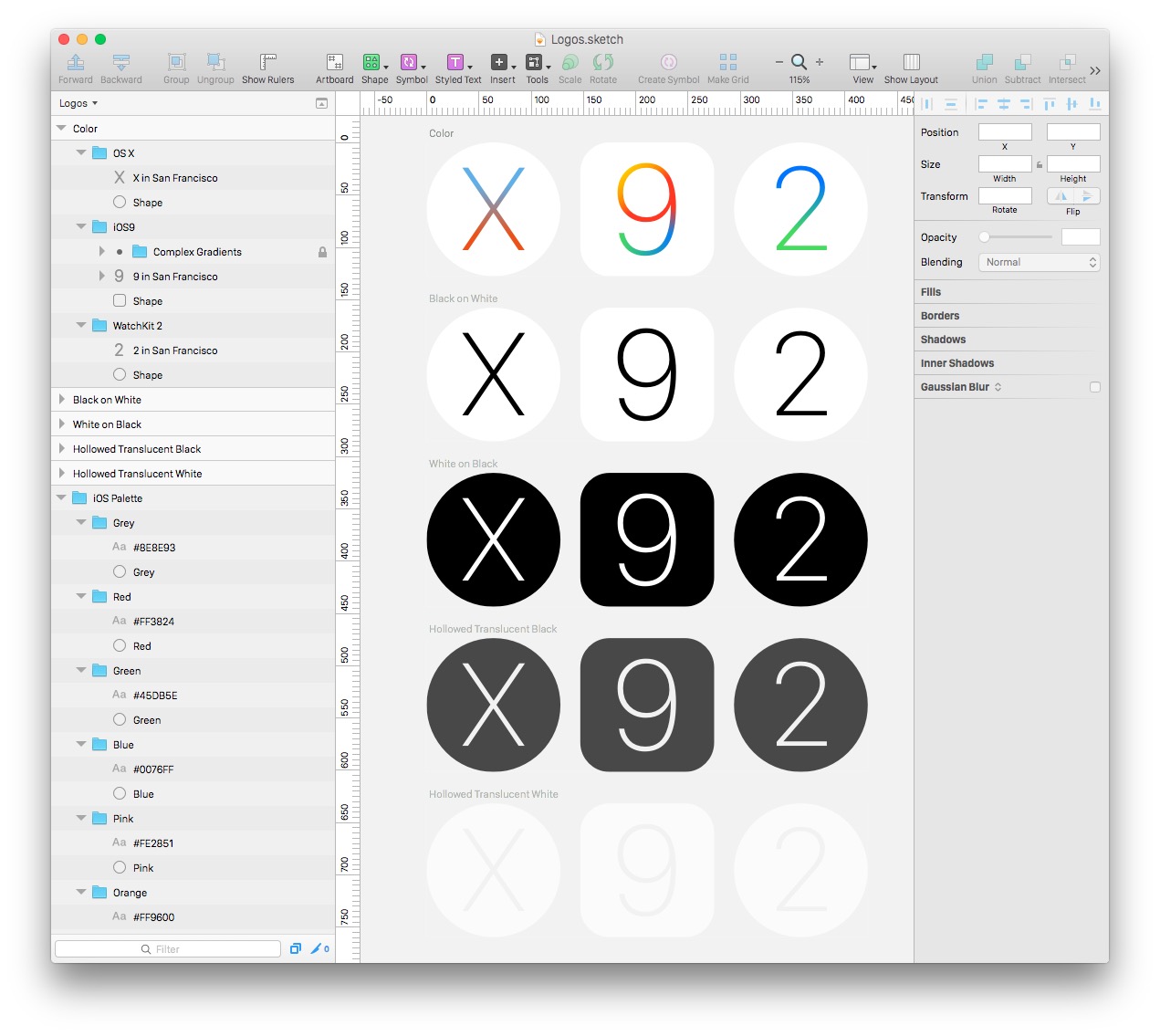
Task: Click the align left edges icon
Action: [x=981, y=104]
